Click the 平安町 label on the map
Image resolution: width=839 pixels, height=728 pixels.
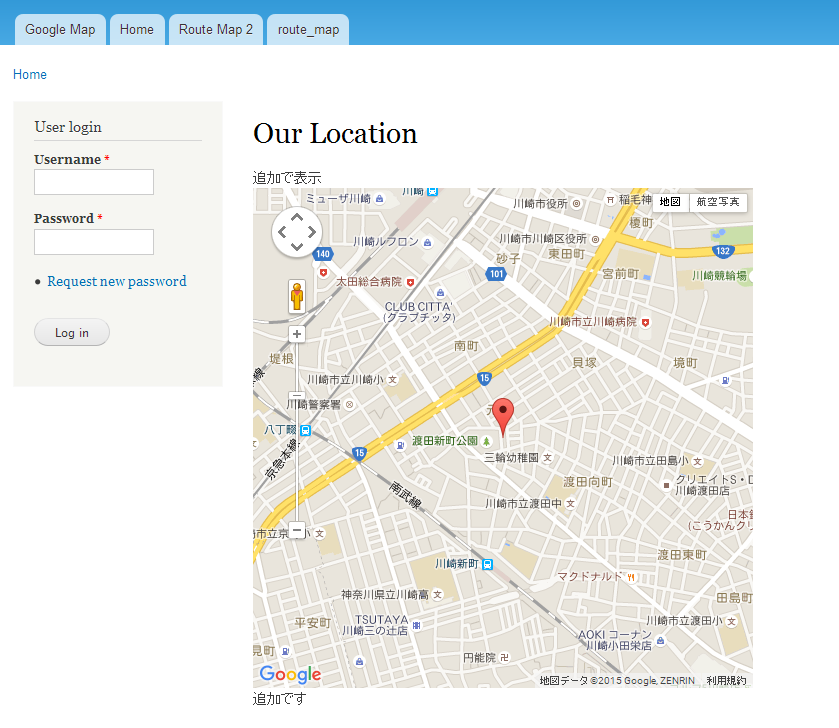pyautogui.click(x=313, y=623)
